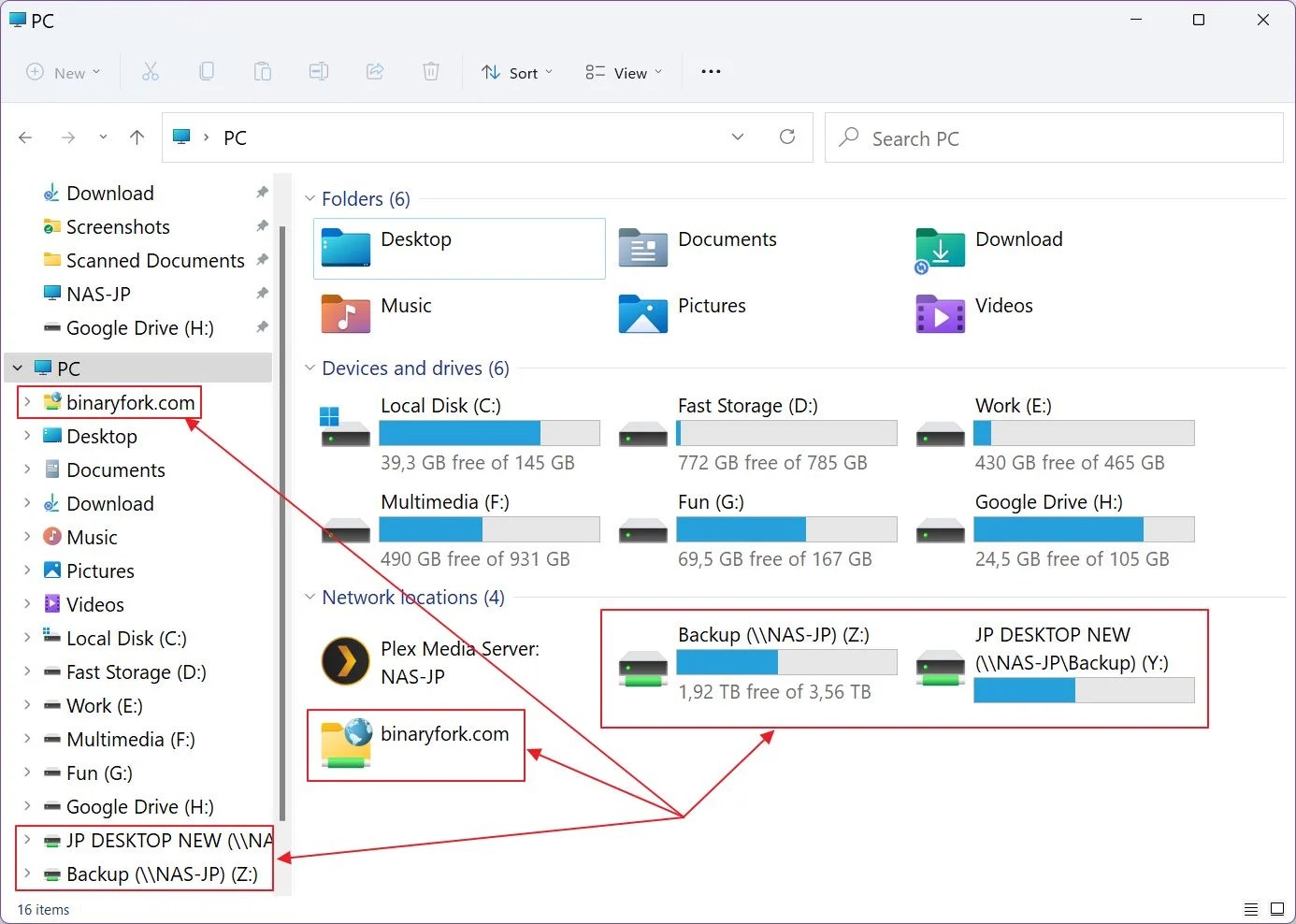Click the Rename icon in toolbar

tap(319, 72)
